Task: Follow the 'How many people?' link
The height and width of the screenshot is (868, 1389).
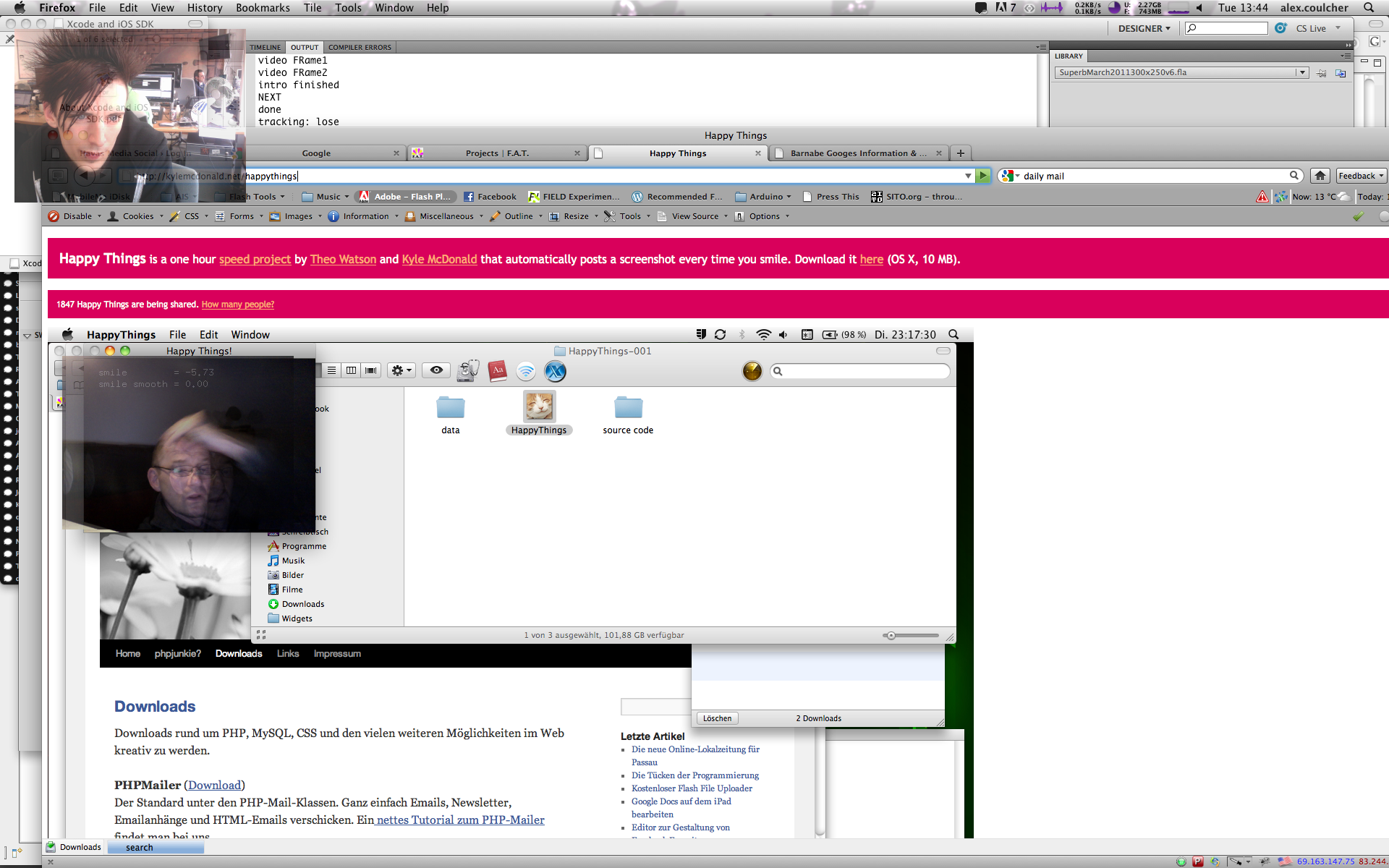Action: coord(237,305)
